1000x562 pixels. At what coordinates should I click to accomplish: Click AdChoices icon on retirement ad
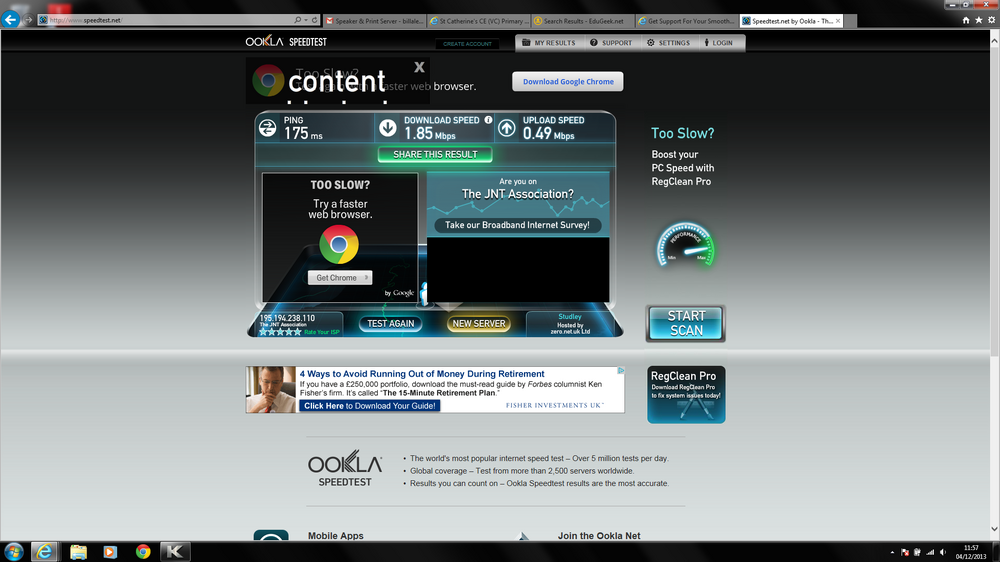coord(621,370)
